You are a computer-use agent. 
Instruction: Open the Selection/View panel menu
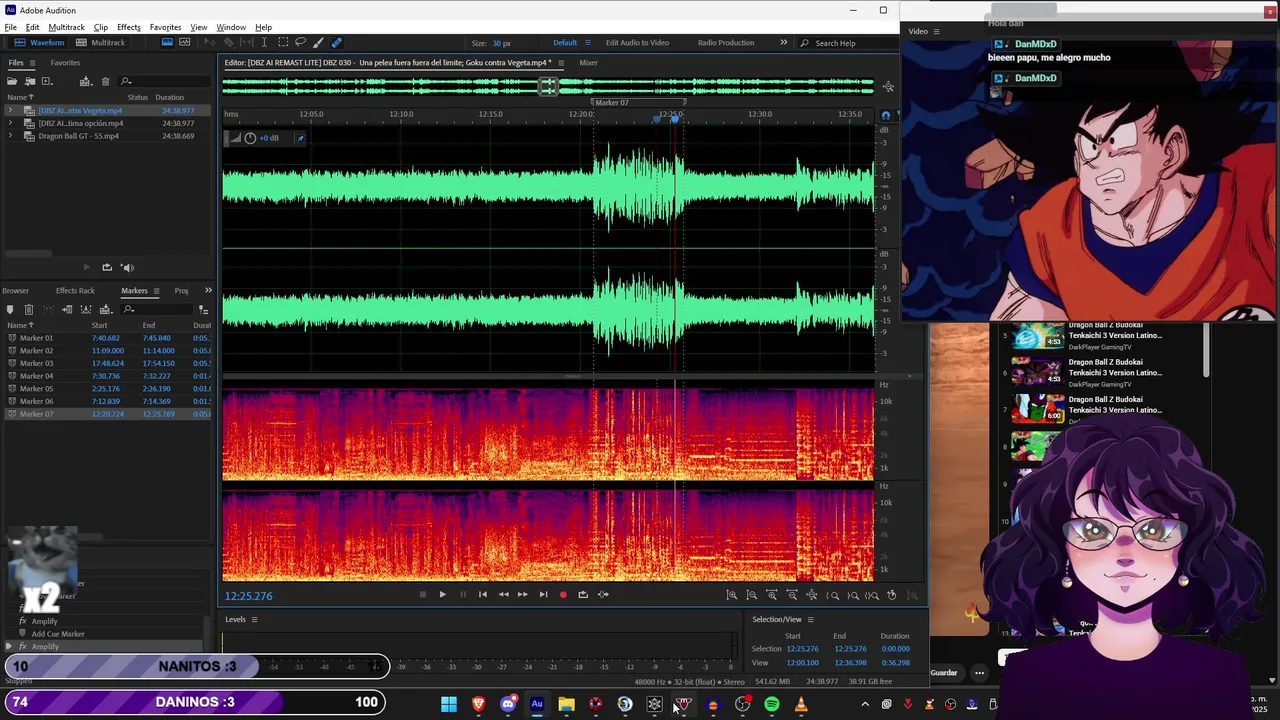coord(810,620)
